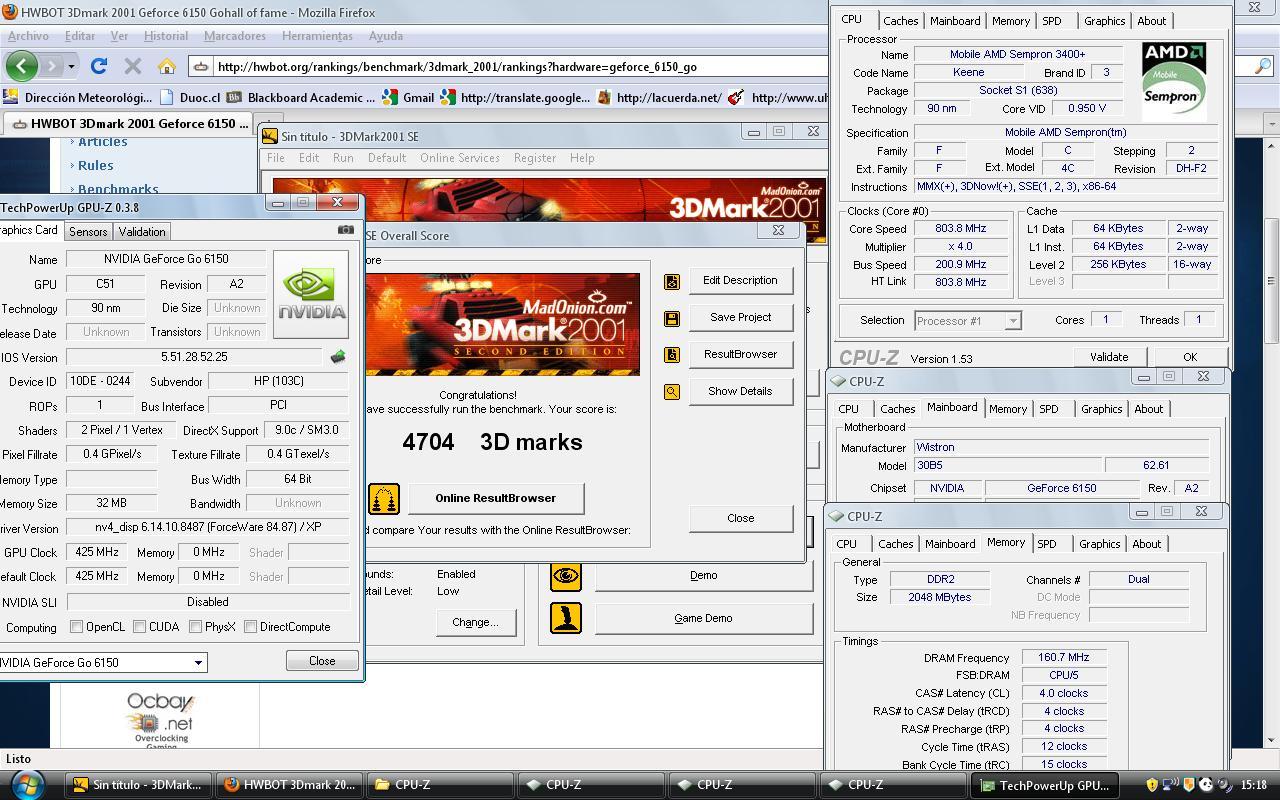Click the magnifier icon beside Show Details

pos(672,392)
